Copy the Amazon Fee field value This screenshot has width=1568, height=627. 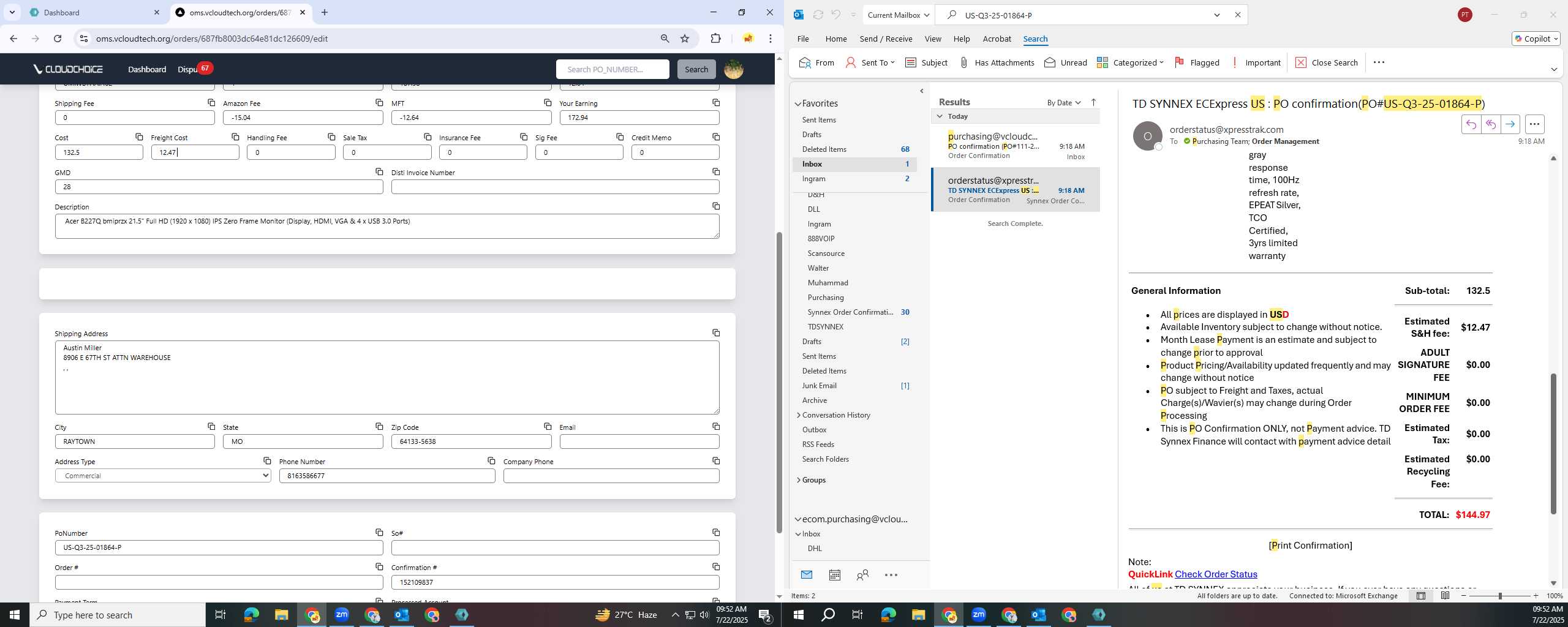379,102
